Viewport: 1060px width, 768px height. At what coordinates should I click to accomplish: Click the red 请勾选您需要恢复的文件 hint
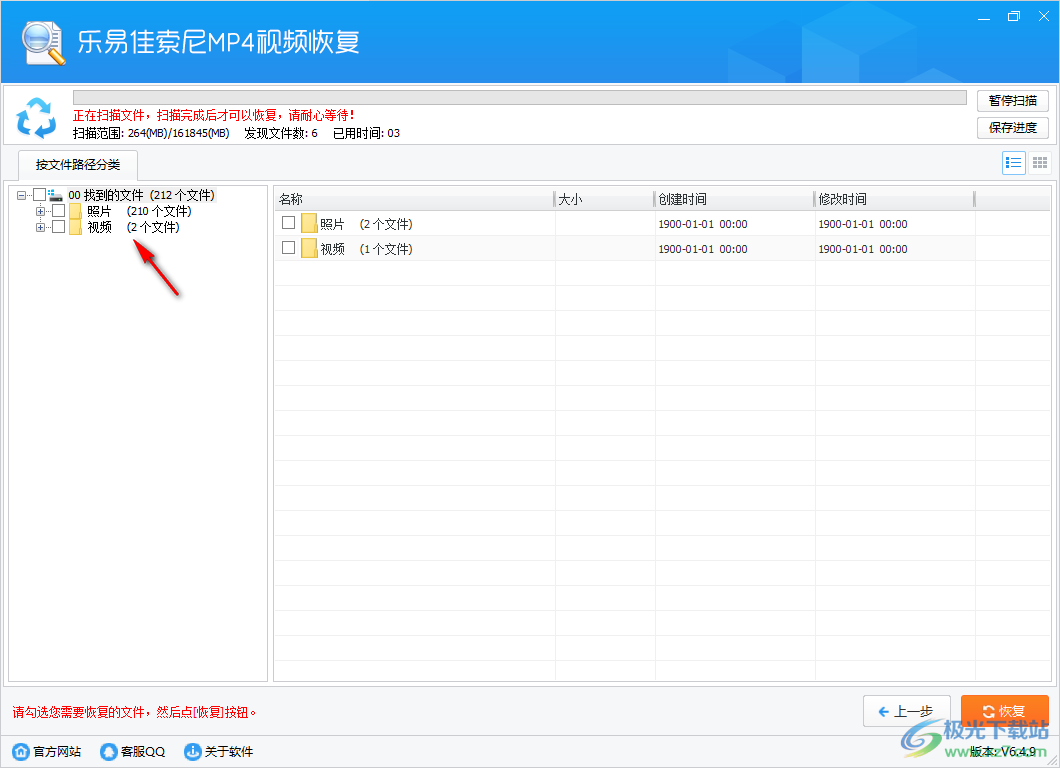134,712
